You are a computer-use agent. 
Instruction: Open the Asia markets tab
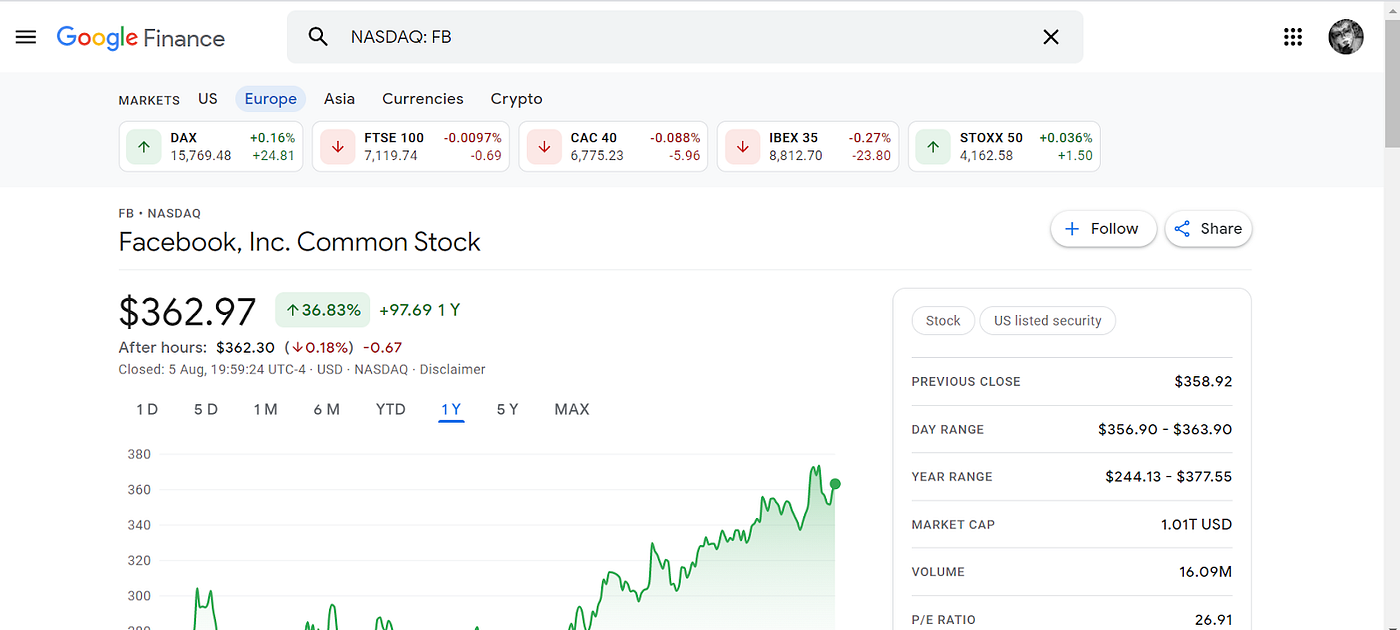[339, 98]
